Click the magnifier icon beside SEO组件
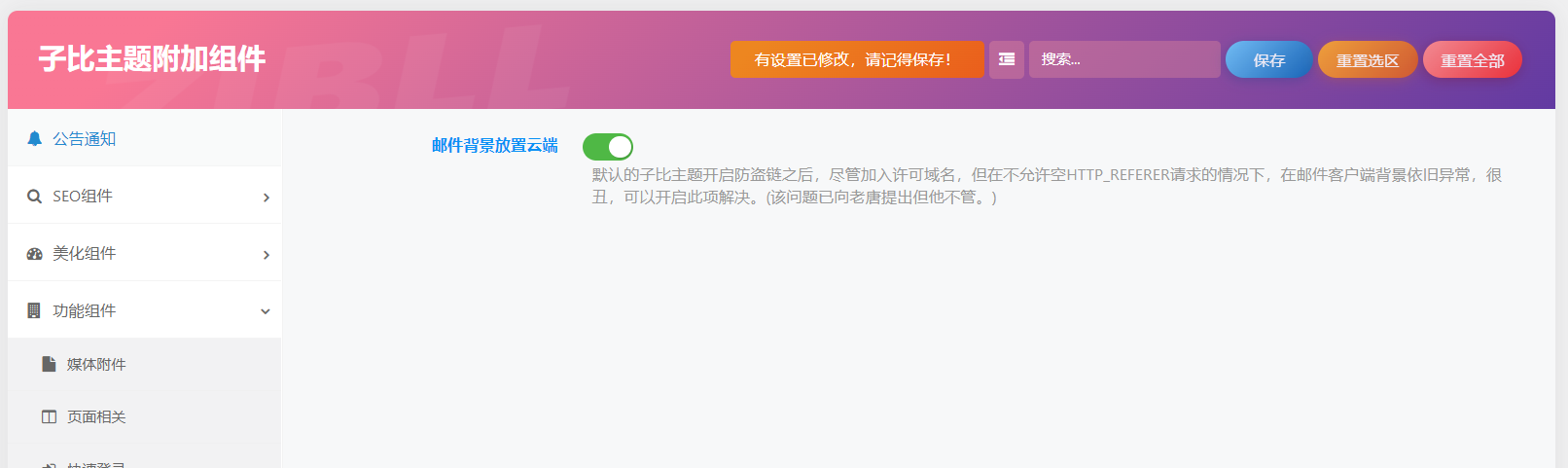This screenshot has height=468, width=1568. (x=34, y=196)
